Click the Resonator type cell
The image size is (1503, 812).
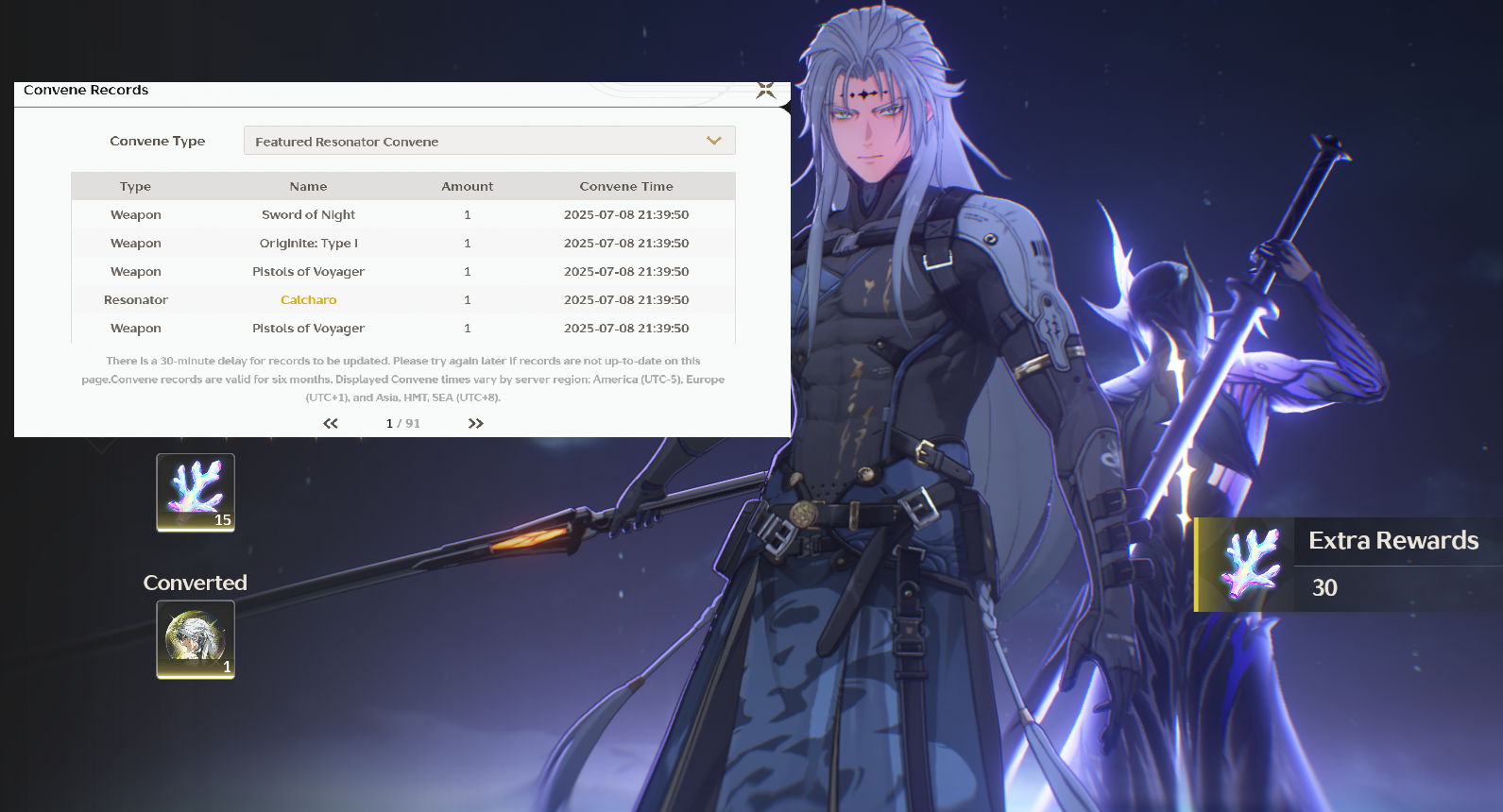point(136,299)
